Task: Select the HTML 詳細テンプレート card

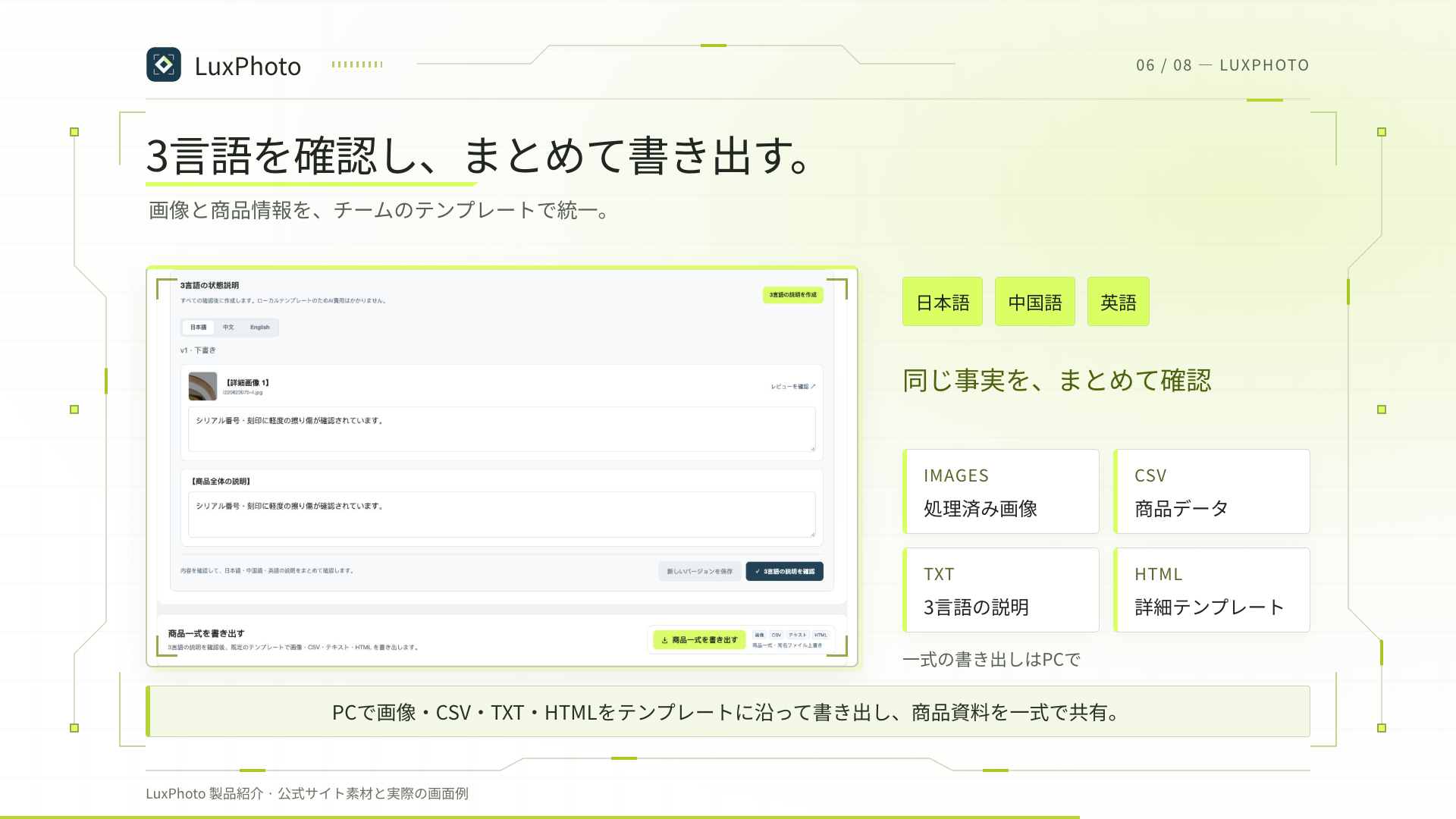Action: 1212,590
